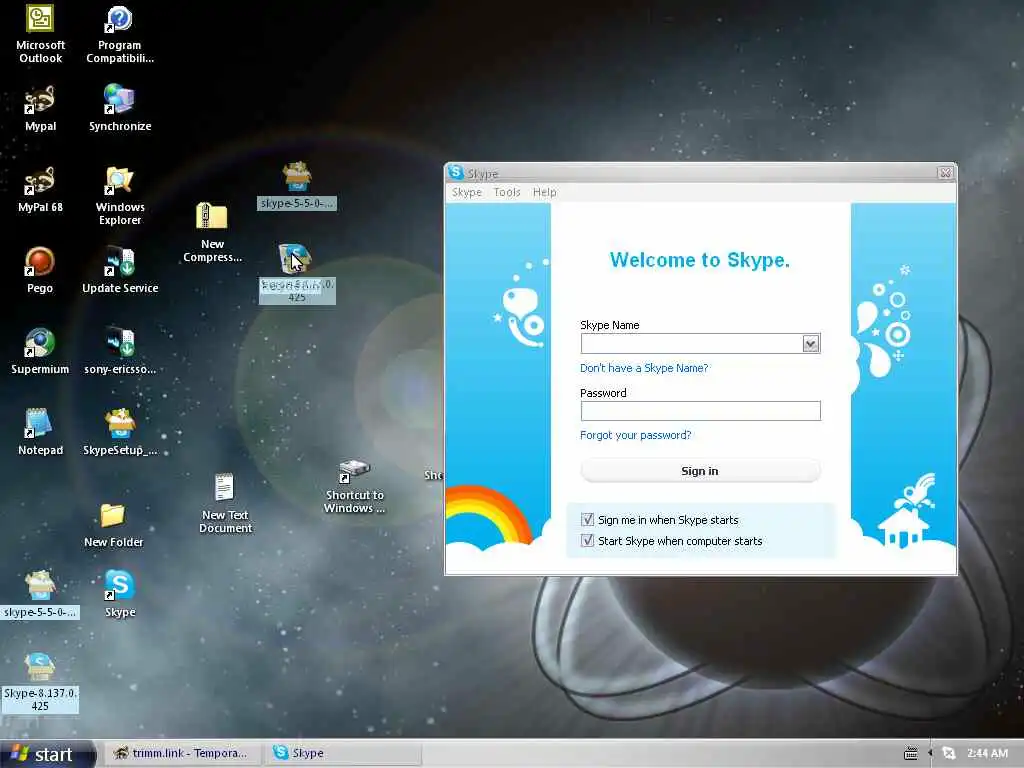Click the Sign in button
1024x768 pixels.
click(700, 471)
